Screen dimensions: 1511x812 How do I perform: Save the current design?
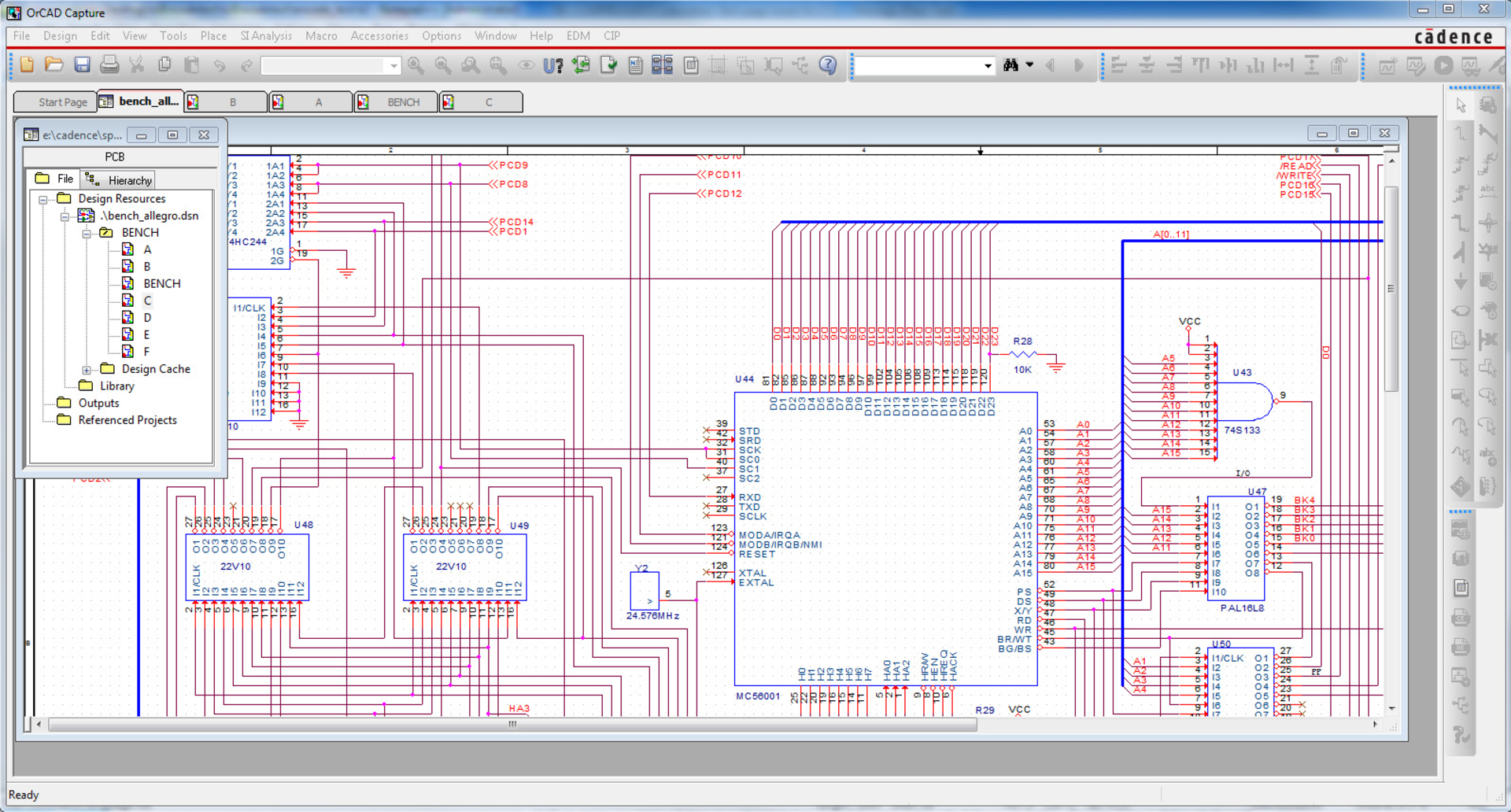pos(81,65)
